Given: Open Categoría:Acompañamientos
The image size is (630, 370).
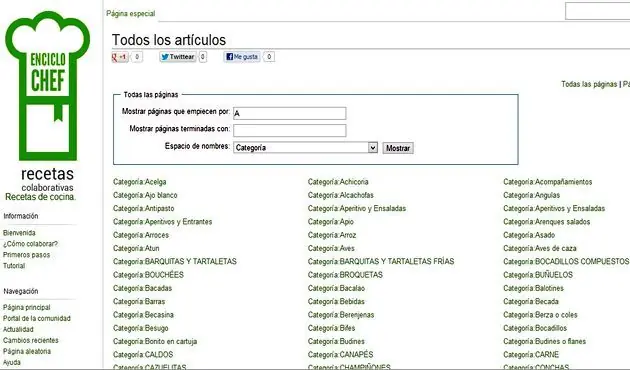Looking at the screenshot, I should pyautogui.click(x=548, y=182).
